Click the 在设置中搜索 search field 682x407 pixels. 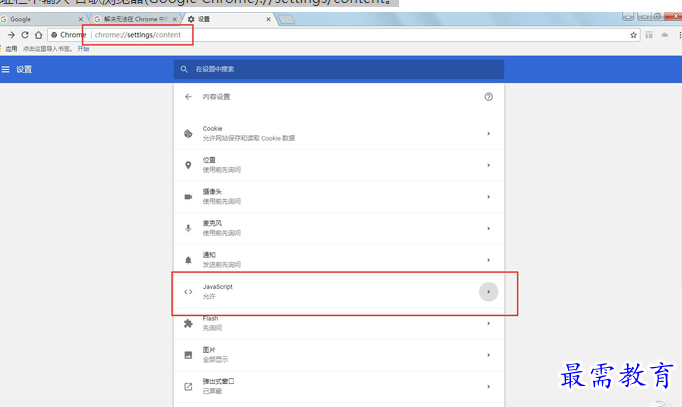click(x=339, y=69)
